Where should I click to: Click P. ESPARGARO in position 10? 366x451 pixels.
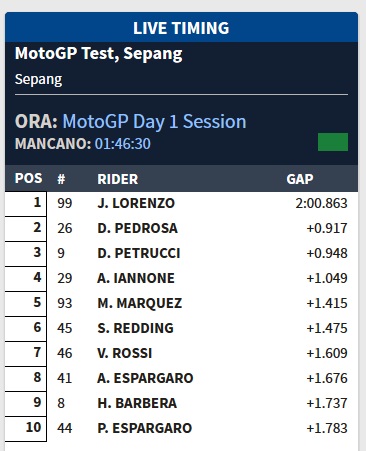click(145, 428)
